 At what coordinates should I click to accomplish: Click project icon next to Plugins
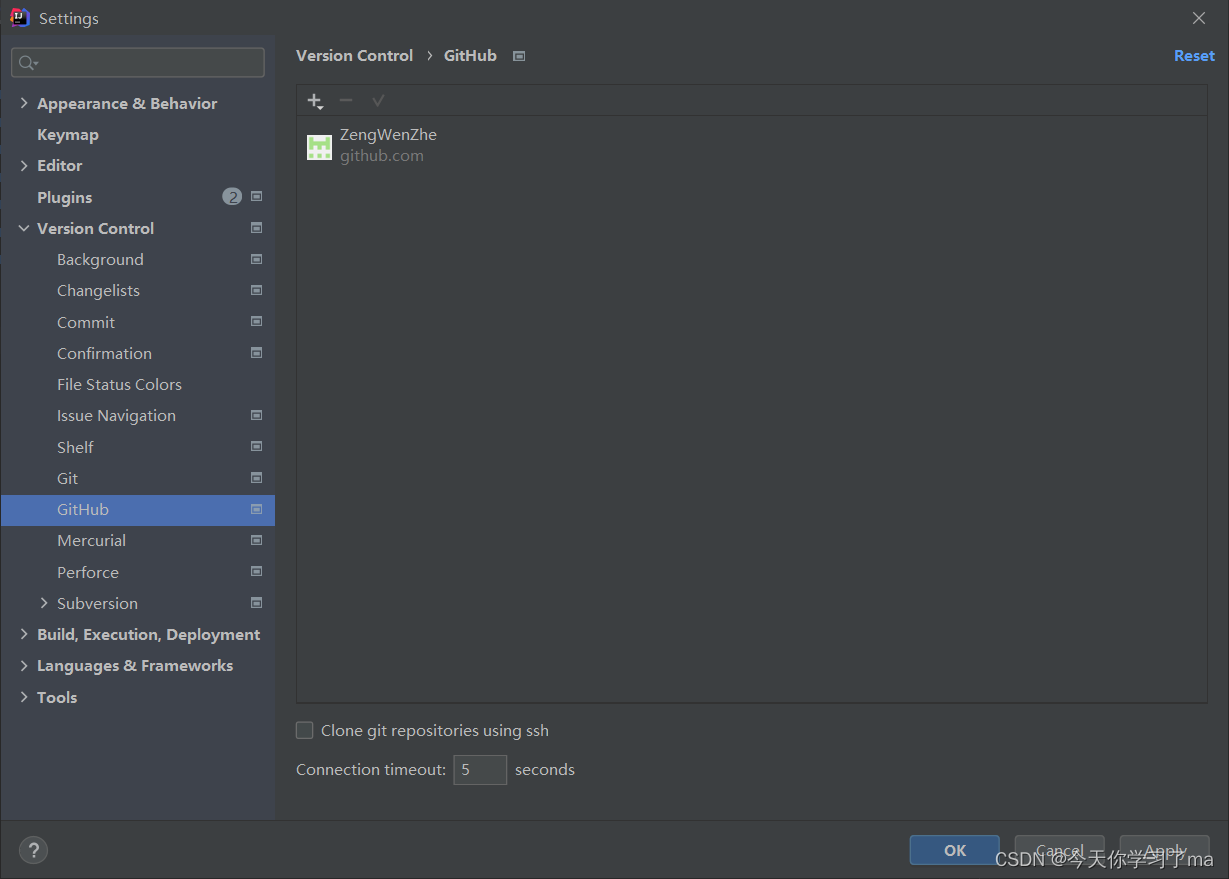click(257, 197)
